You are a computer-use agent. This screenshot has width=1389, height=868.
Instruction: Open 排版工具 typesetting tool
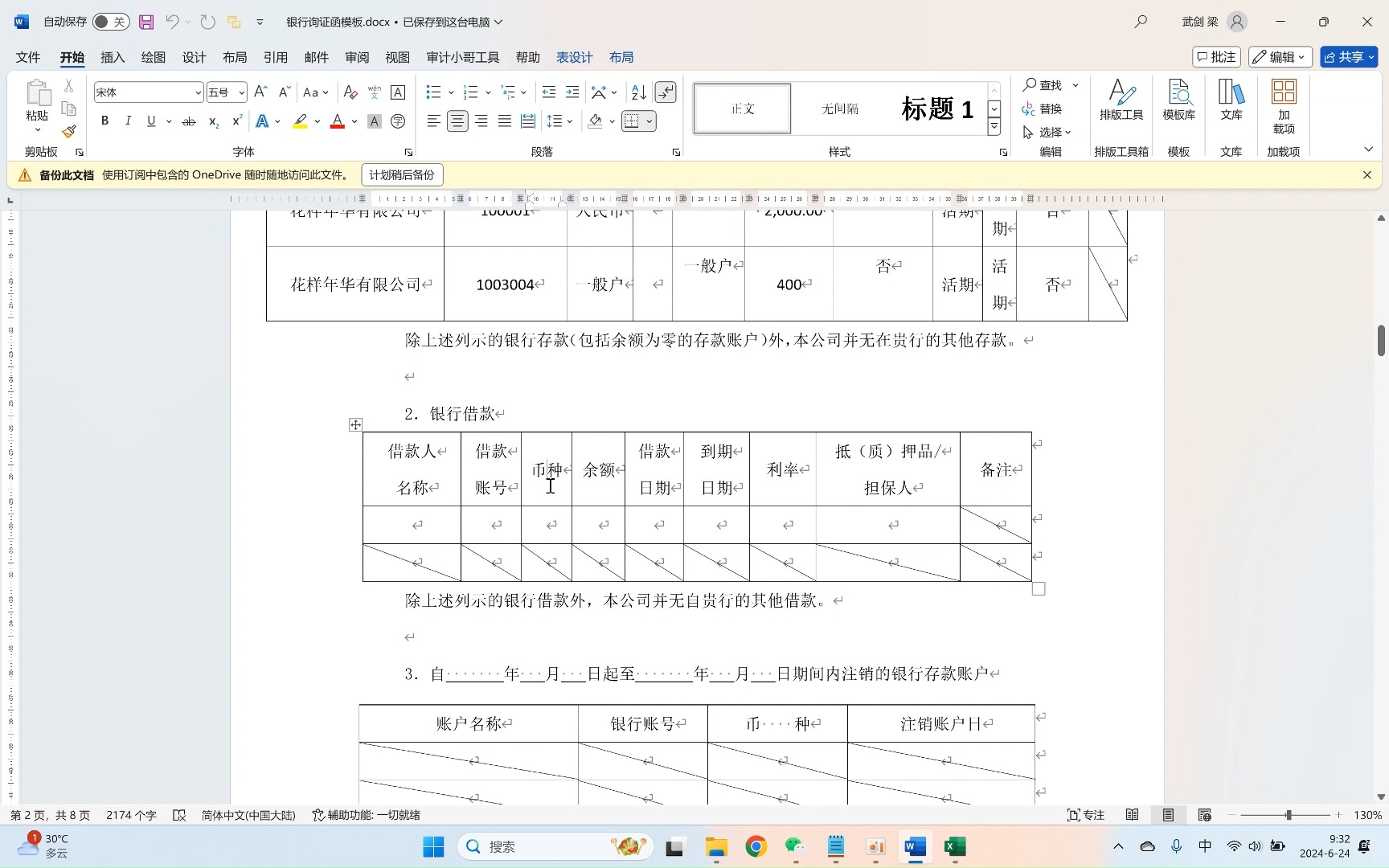click(1121, 100)
